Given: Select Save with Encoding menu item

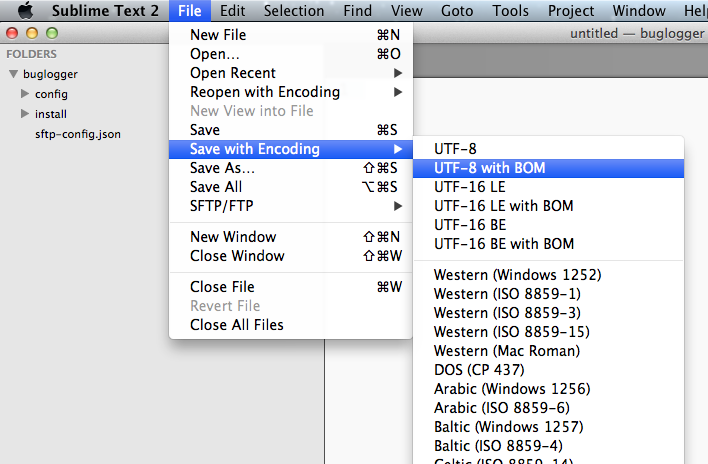Looking at the screenshot, I should 291,149.
